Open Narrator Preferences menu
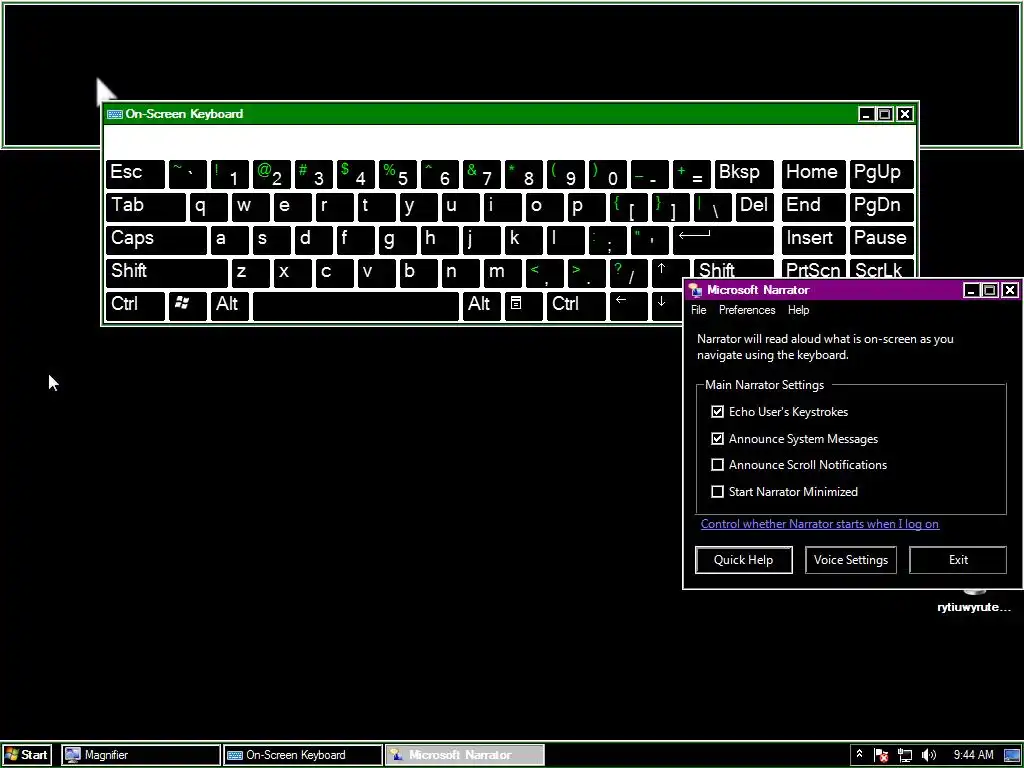Image resolution: width=1024 pixels, height=768 pixels. (747, 310)
